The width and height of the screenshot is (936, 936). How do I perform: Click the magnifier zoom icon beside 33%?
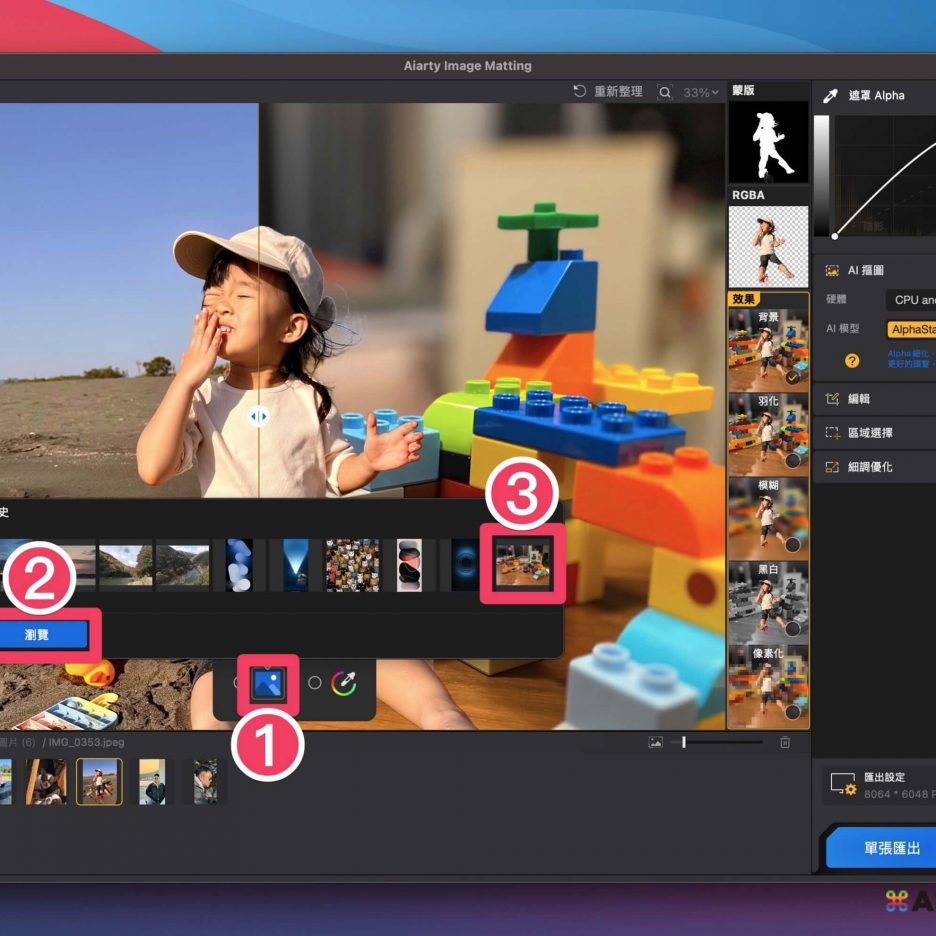pyautogui.click(x=665, y=92)
